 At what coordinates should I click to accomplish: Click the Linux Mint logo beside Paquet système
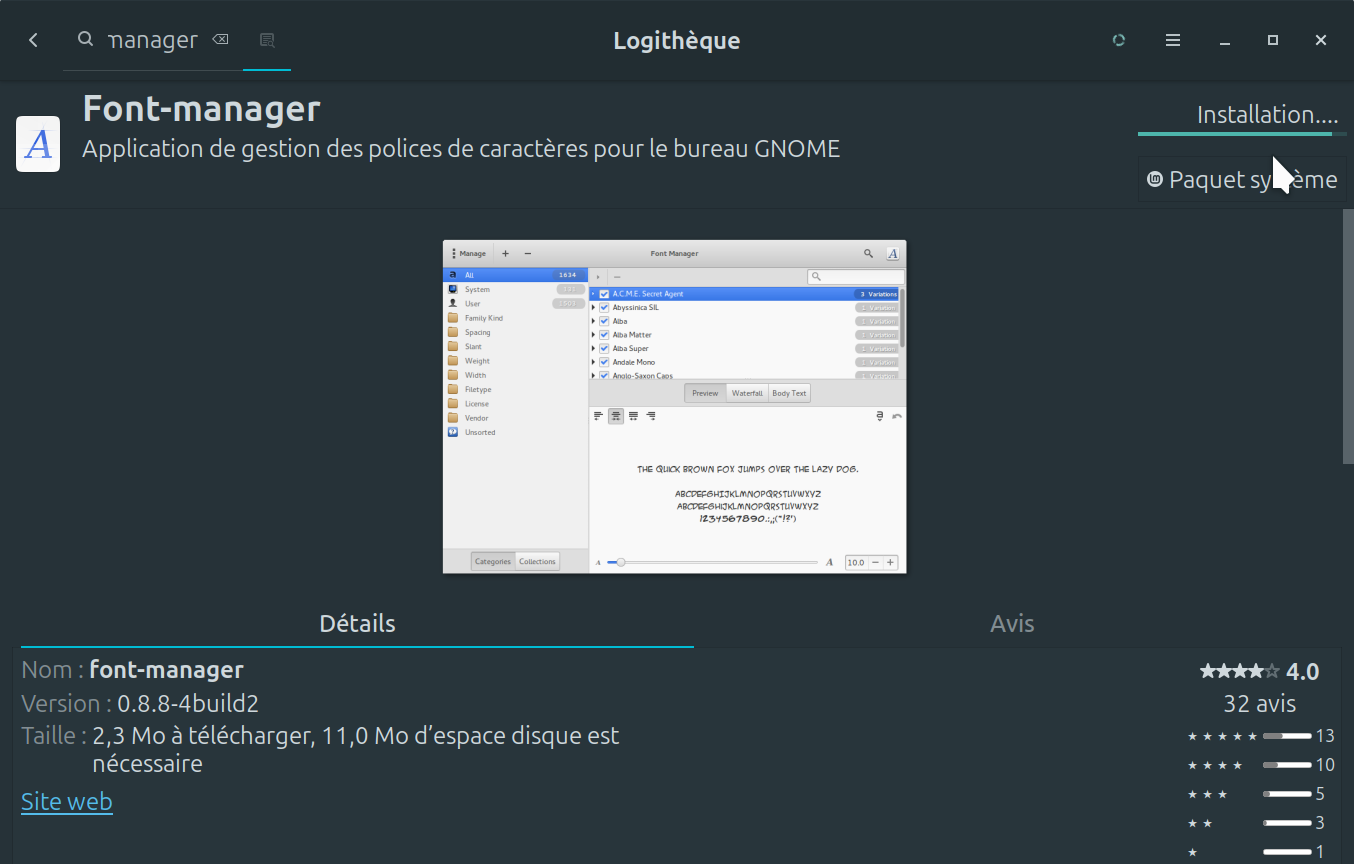[1155, 180]
